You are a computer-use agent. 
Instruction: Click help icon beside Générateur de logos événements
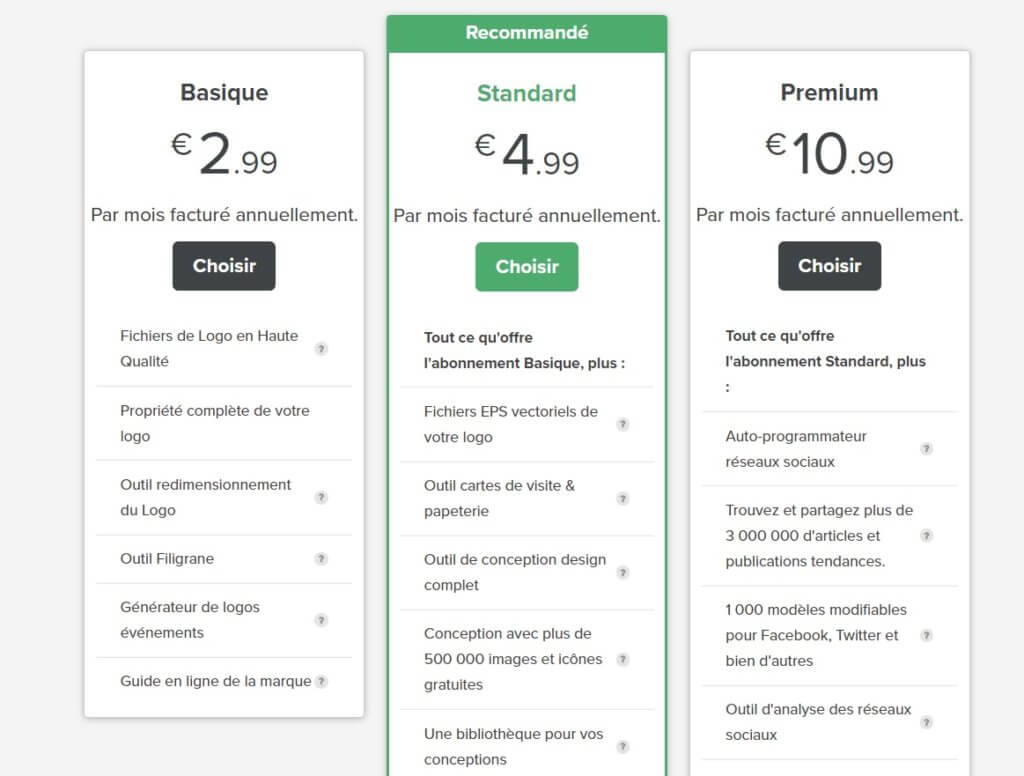coord(321,620)
